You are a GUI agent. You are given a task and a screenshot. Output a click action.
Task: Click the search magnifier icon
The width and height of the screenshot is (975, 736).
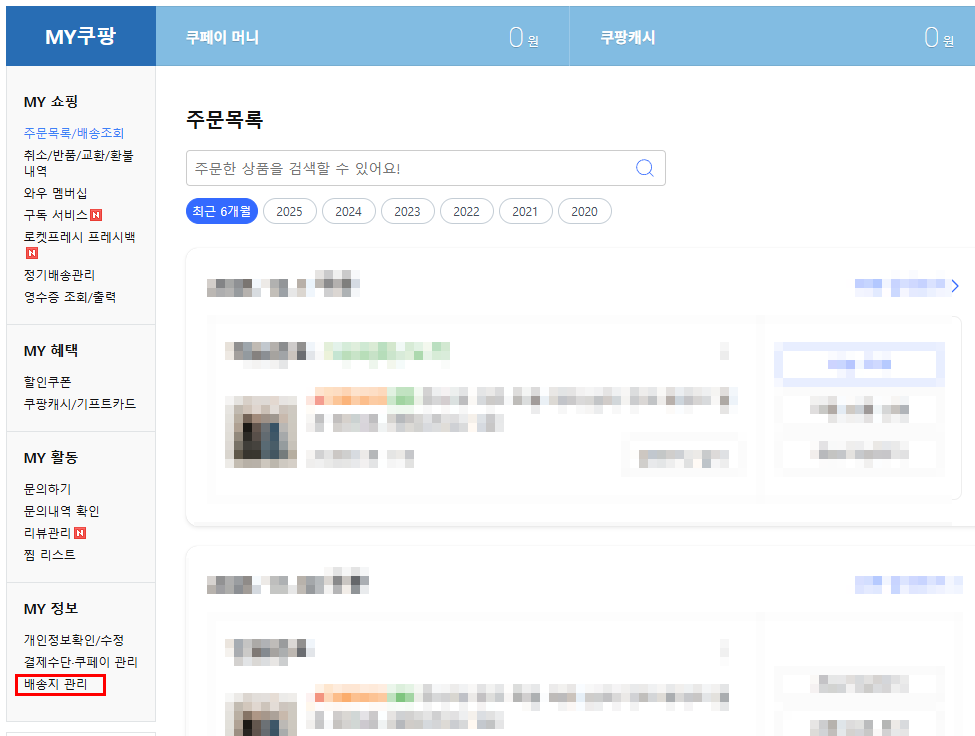point(645,168)
